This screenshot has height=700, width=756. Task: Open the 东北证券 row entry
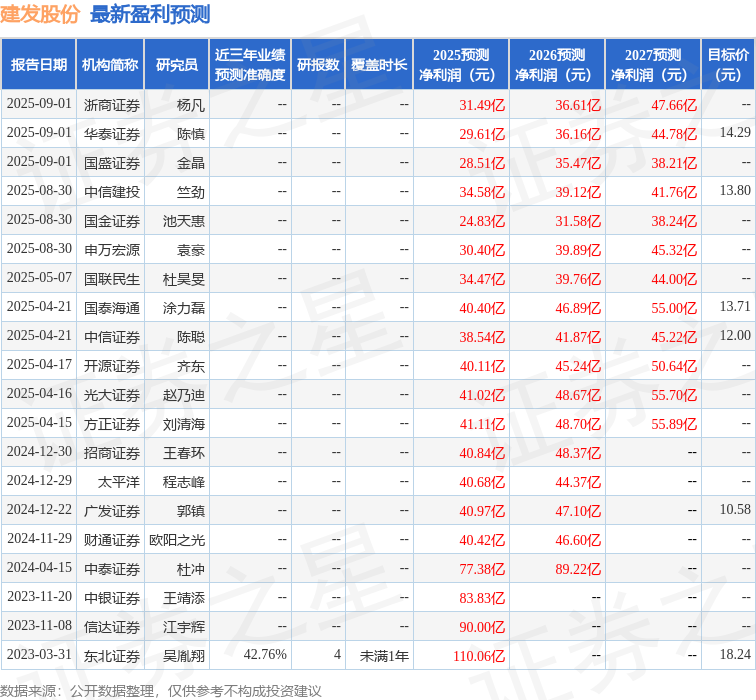(112, 656)
